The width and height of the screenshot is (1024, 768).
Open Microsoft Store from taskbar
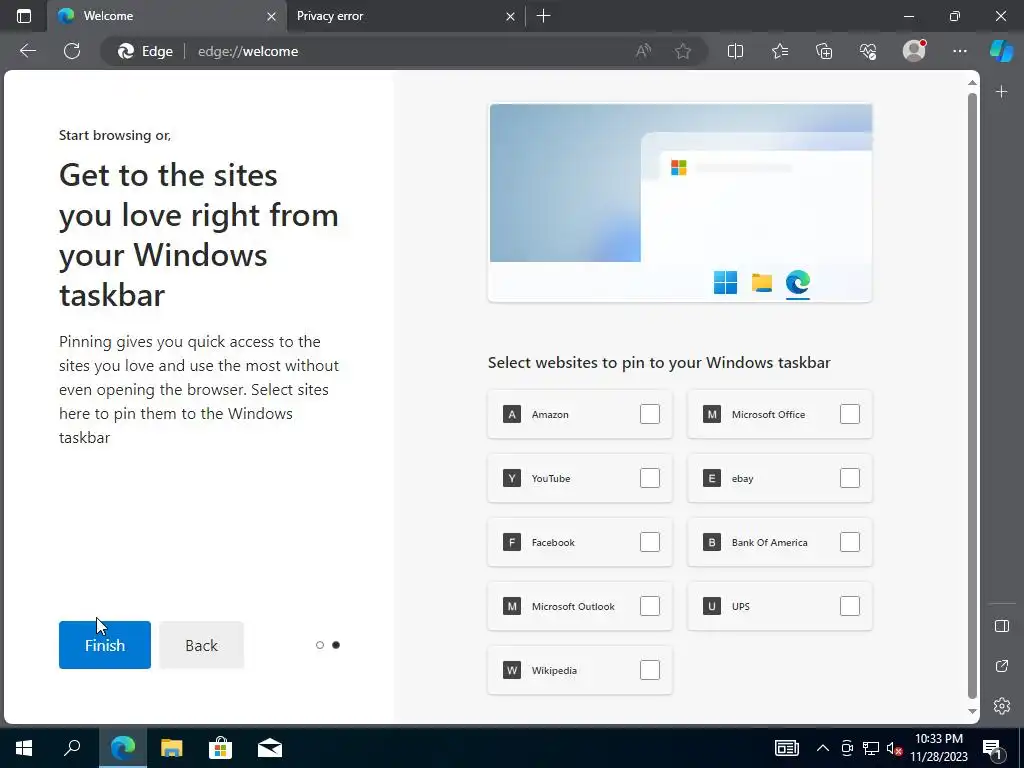221,748
